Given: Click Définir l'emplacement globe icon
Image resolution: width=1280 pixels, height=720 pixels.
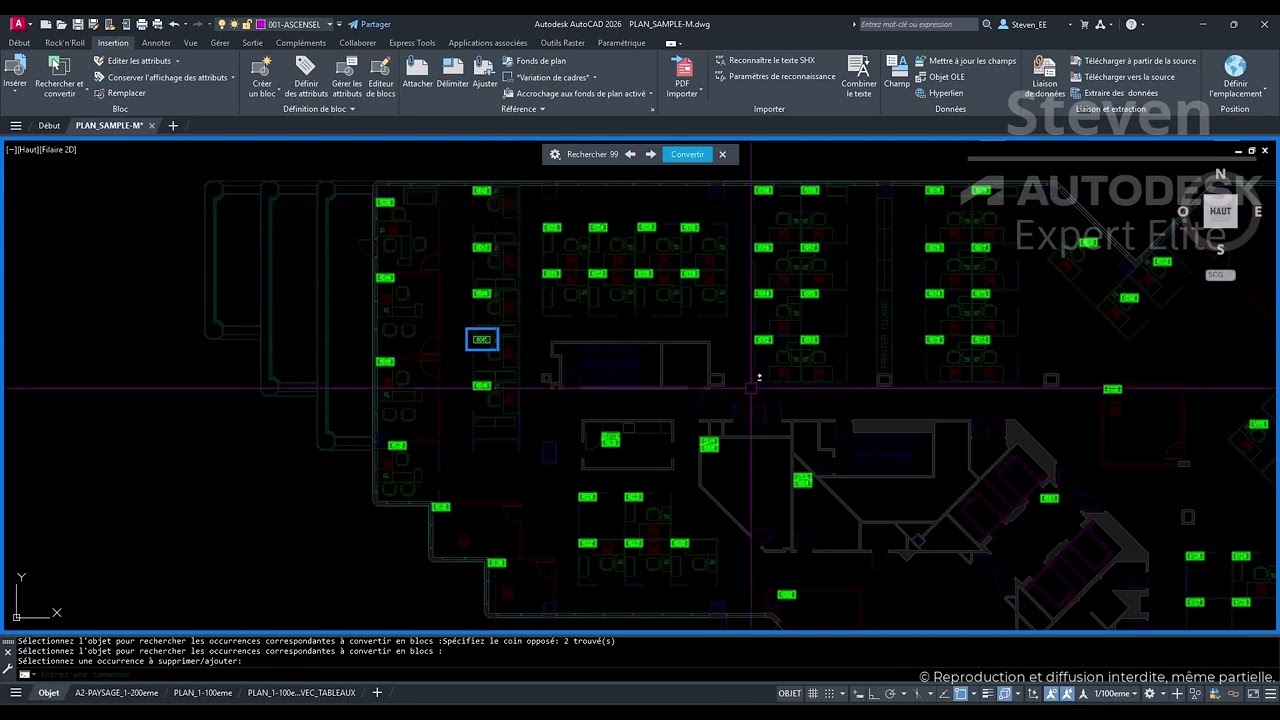Looking at the screenshot, I should click(1235, 67).
